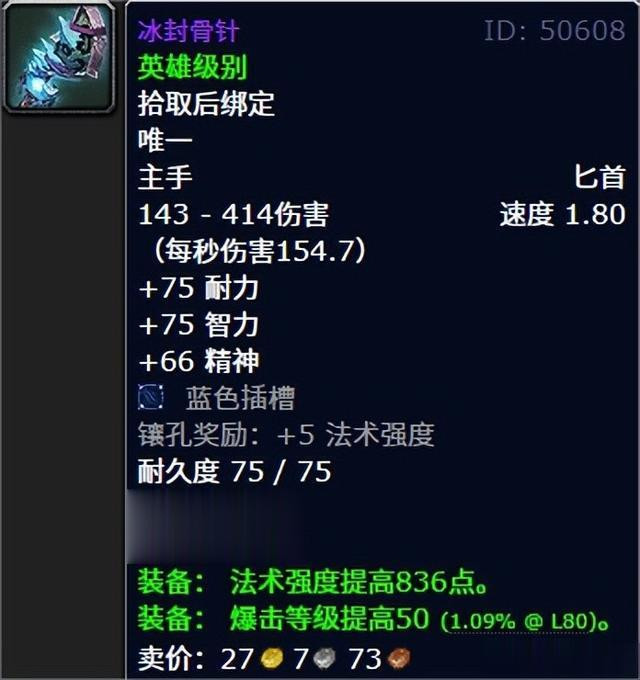The height and width of the screenshot is (680, 640).
Task: Click the +66 精神 stat line
Action: click(x=199, y=361)
